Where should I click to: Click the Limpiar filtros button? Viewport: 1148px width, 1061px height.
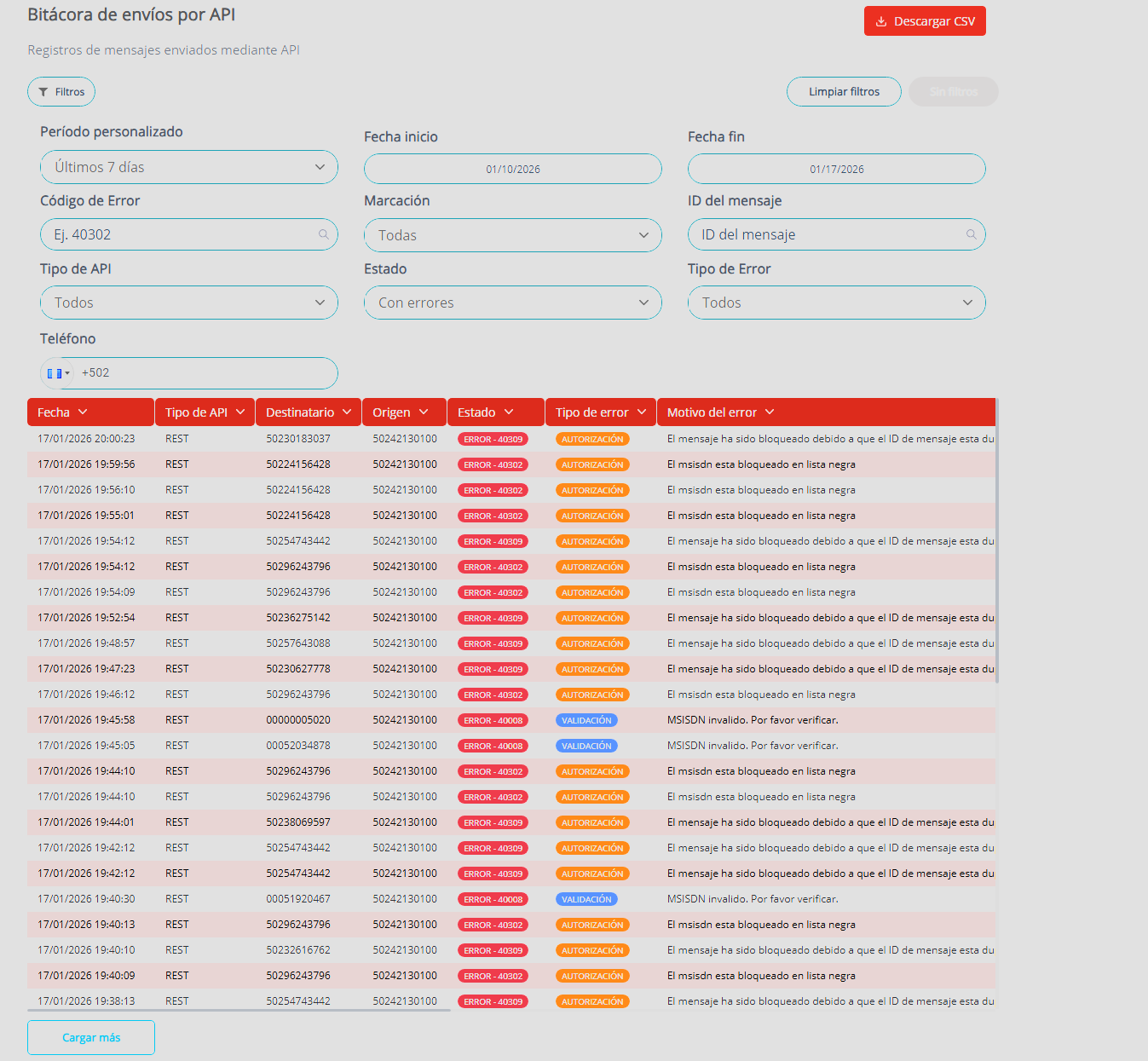tap(843, 91)
